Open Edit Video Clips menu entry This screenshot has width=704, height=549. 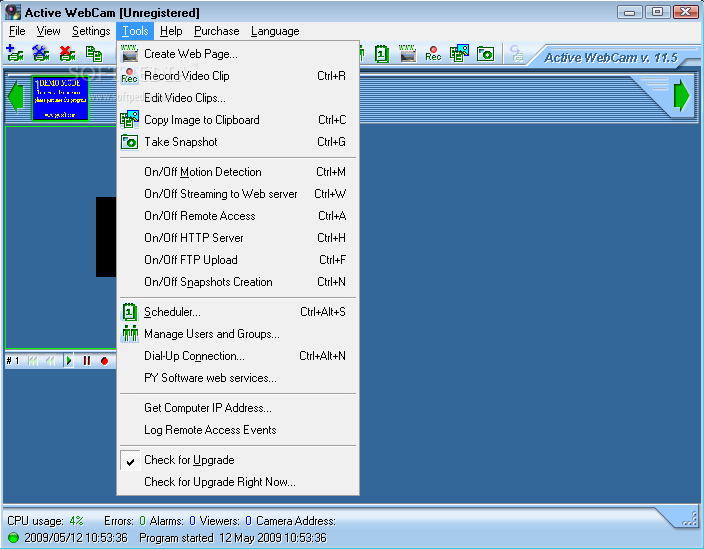(238, 98)
